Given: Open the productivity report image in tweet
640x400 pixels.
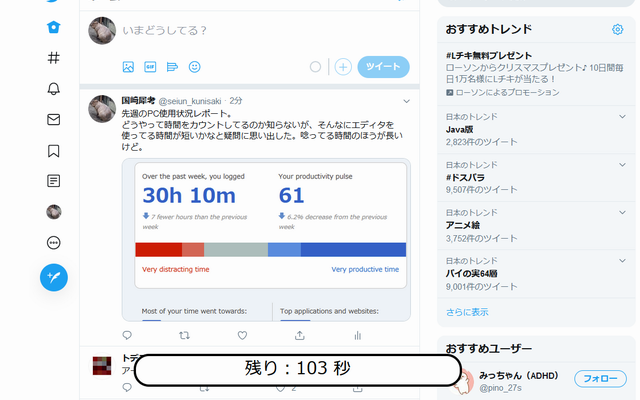Looking at the screenshot, I should [266, 240].
